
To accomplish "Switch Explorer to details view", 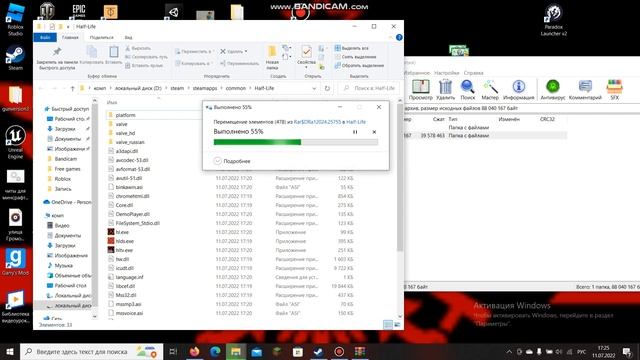I will pyautogui.click(x=388, y=325).
